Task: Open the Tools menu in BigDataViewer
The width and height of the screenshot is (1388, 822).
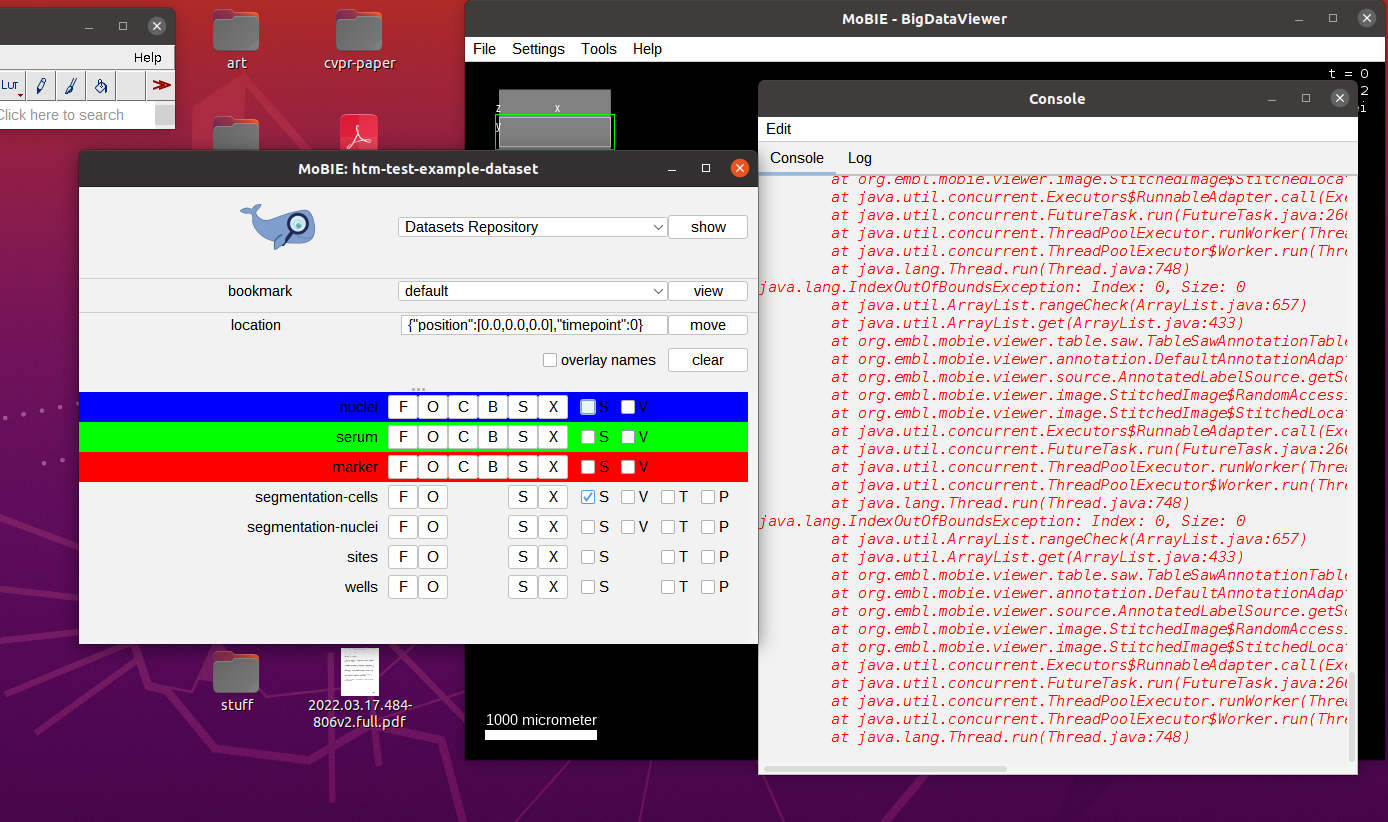Action: pyautogui.click(x=598, y=48)
